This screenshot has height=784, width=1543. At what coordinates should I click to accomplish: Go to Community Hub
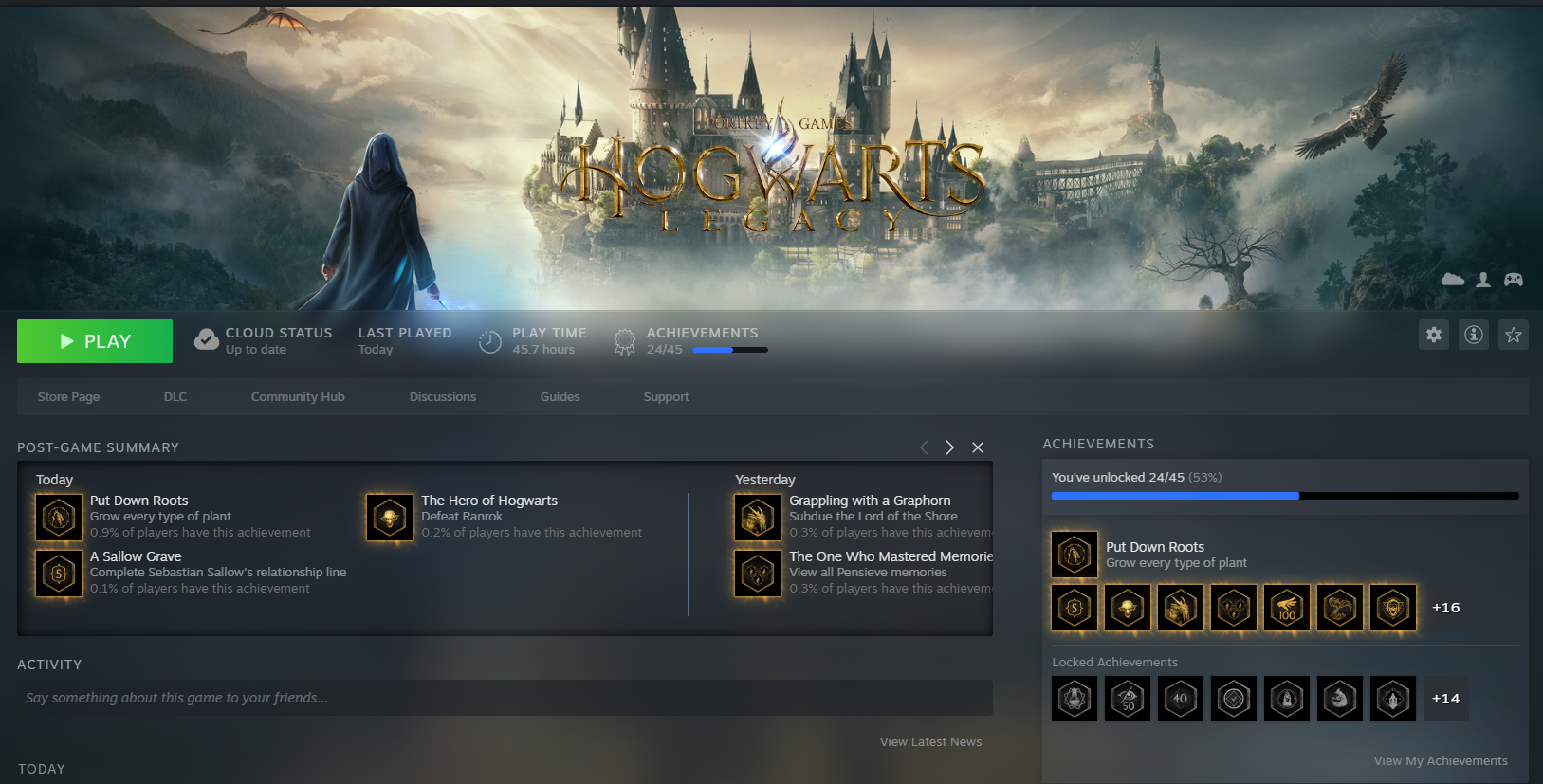click(x=298, y=397)
